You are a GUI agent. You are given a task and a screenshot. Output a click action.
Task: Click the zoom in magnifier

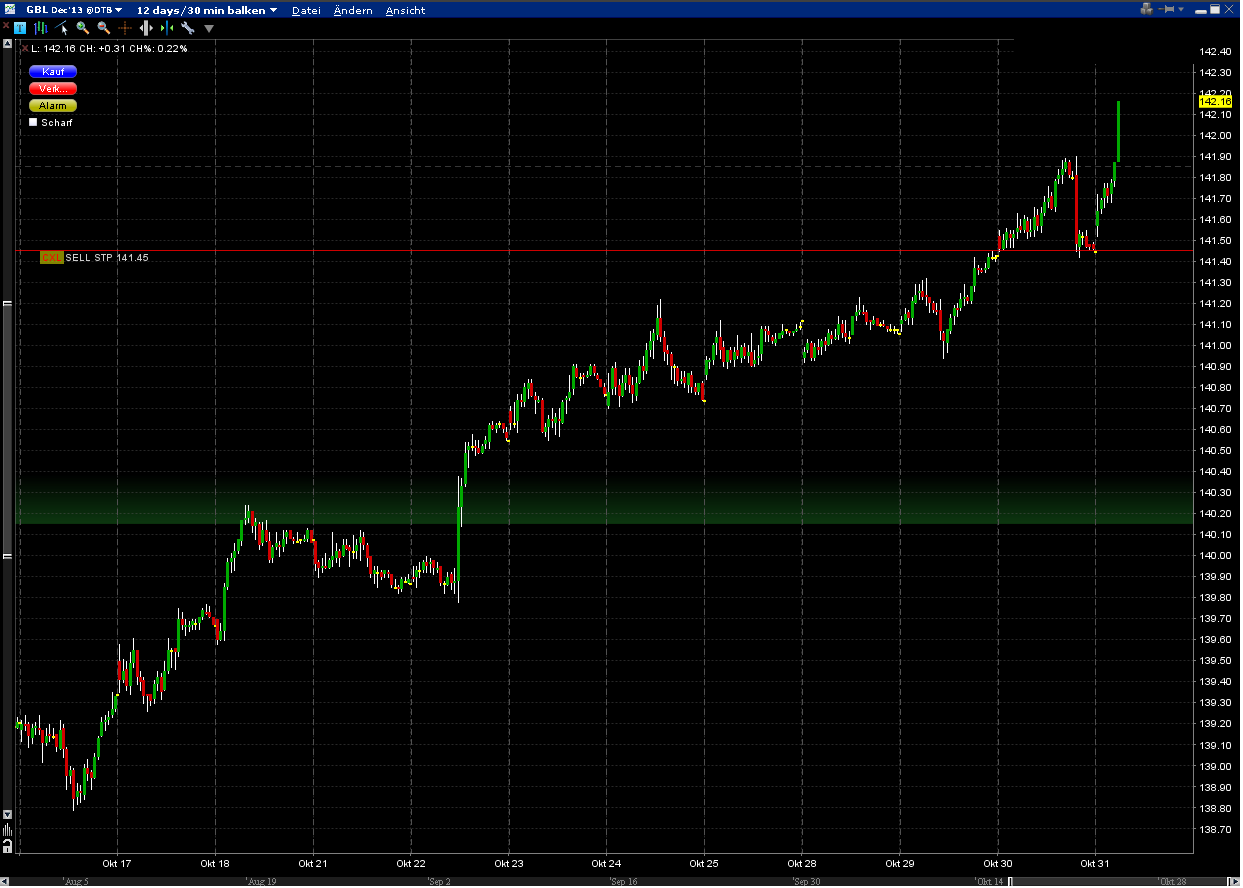pyautogui.click(x=83, y=28)
